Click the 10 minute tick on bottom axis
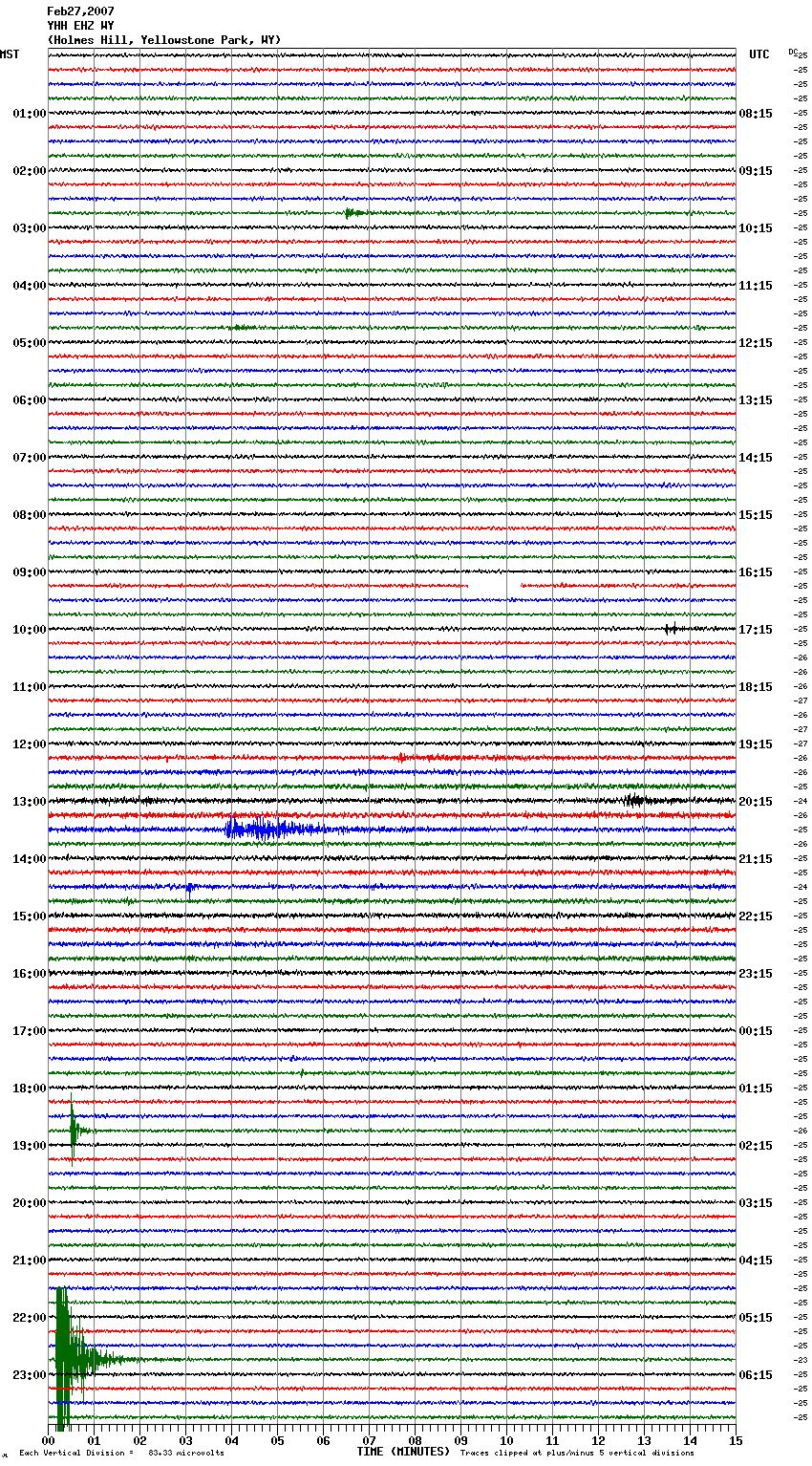This screenshot has height=1466, width=812. click(x=506, y=1440)
